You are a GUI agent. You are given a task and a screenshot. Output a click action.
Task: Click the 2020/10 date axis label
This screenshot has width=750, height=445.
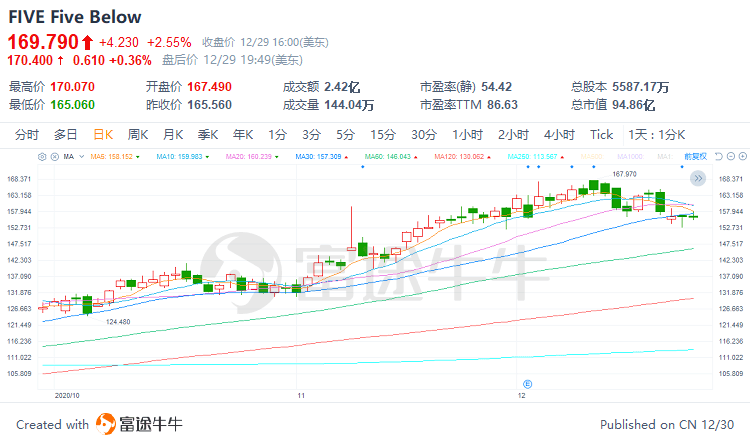coord(67,395)
